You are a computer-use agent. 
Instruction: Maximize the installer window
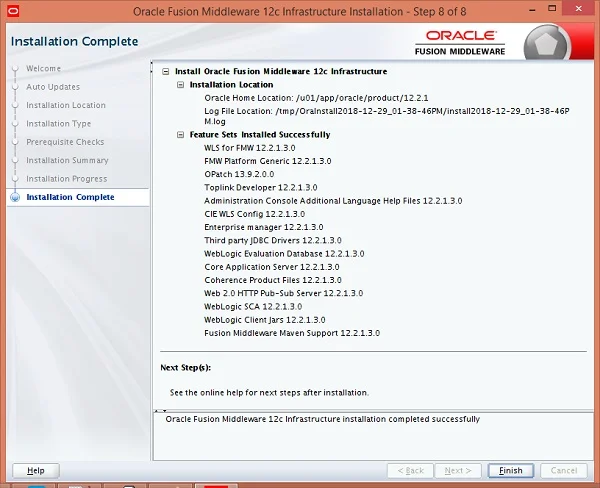[552, 8]
